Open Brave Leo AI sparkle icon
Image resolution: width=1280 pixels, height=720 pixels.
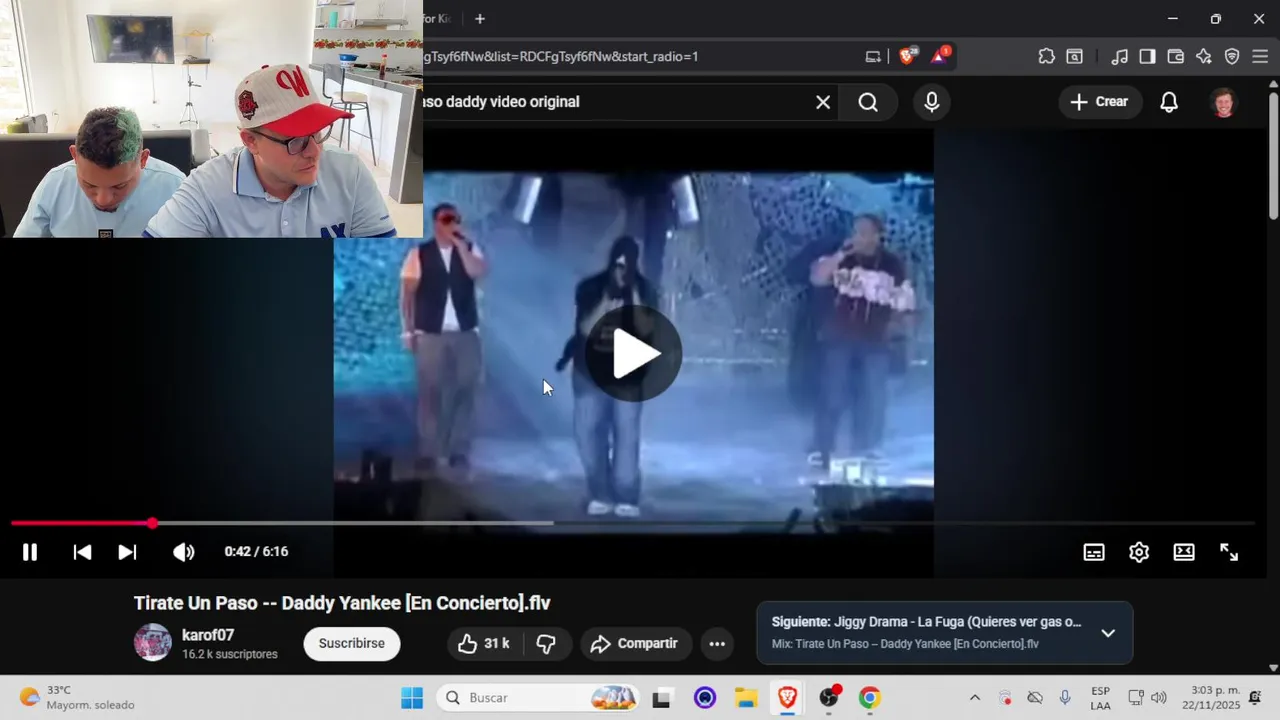[1204, 57]
